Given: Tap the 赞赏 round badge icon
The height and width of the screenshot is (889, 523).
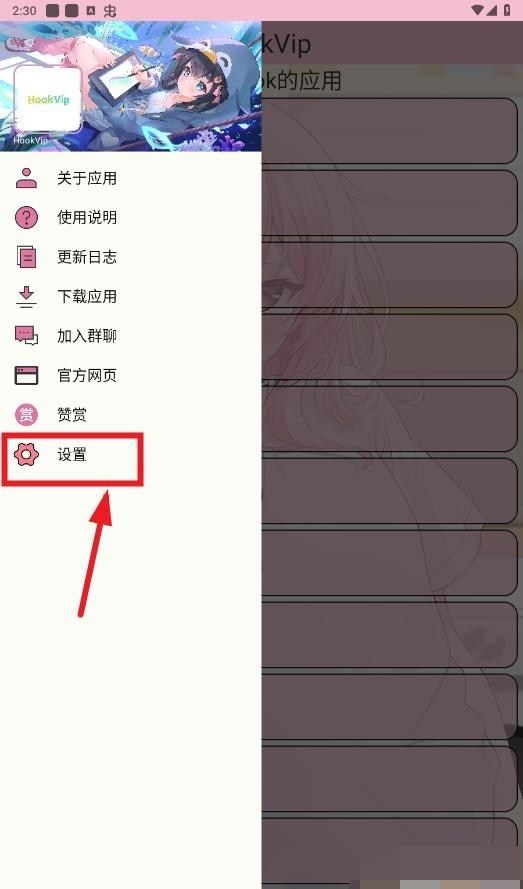Looking at the screenshot, I should pyautogui.click(x=26, y=415).
